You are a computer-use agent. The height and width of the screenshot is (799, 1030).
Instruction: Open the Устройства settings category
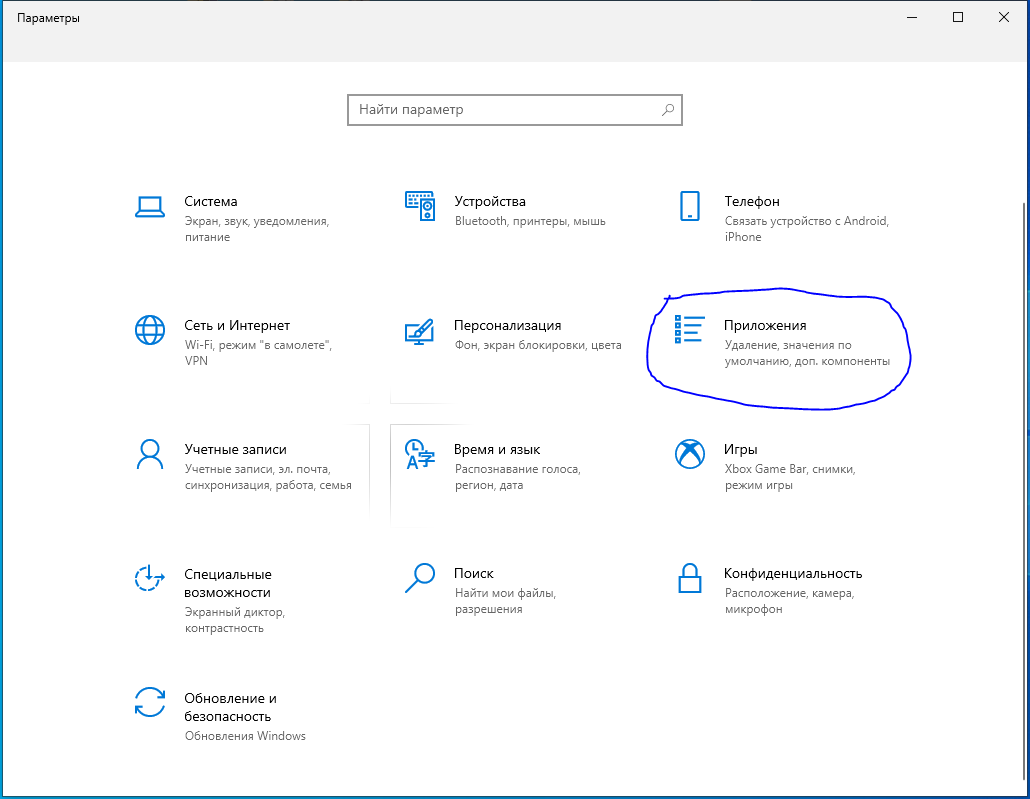490,202
